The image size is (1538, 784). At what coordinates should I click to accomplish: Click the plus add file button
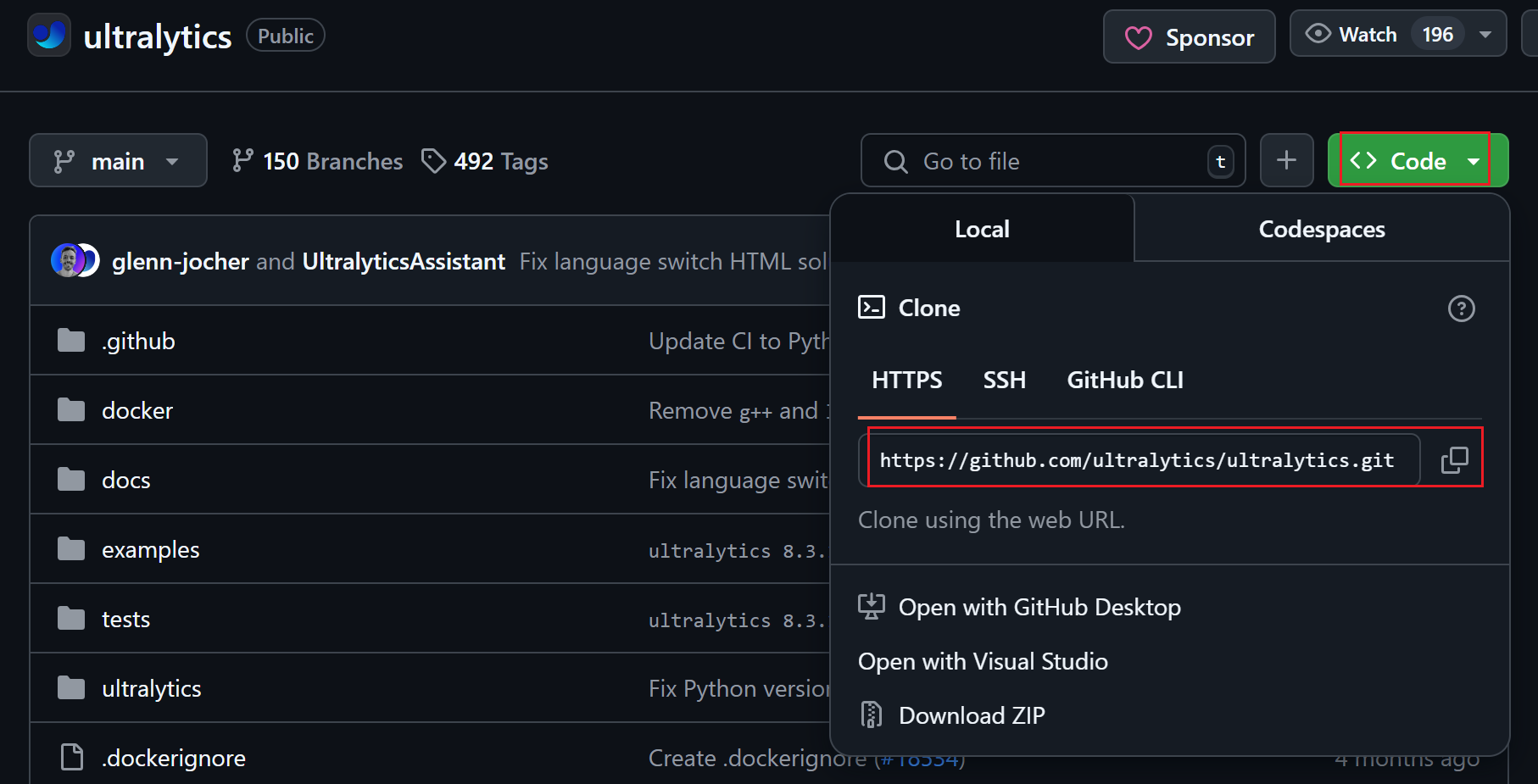(1286, 160)
